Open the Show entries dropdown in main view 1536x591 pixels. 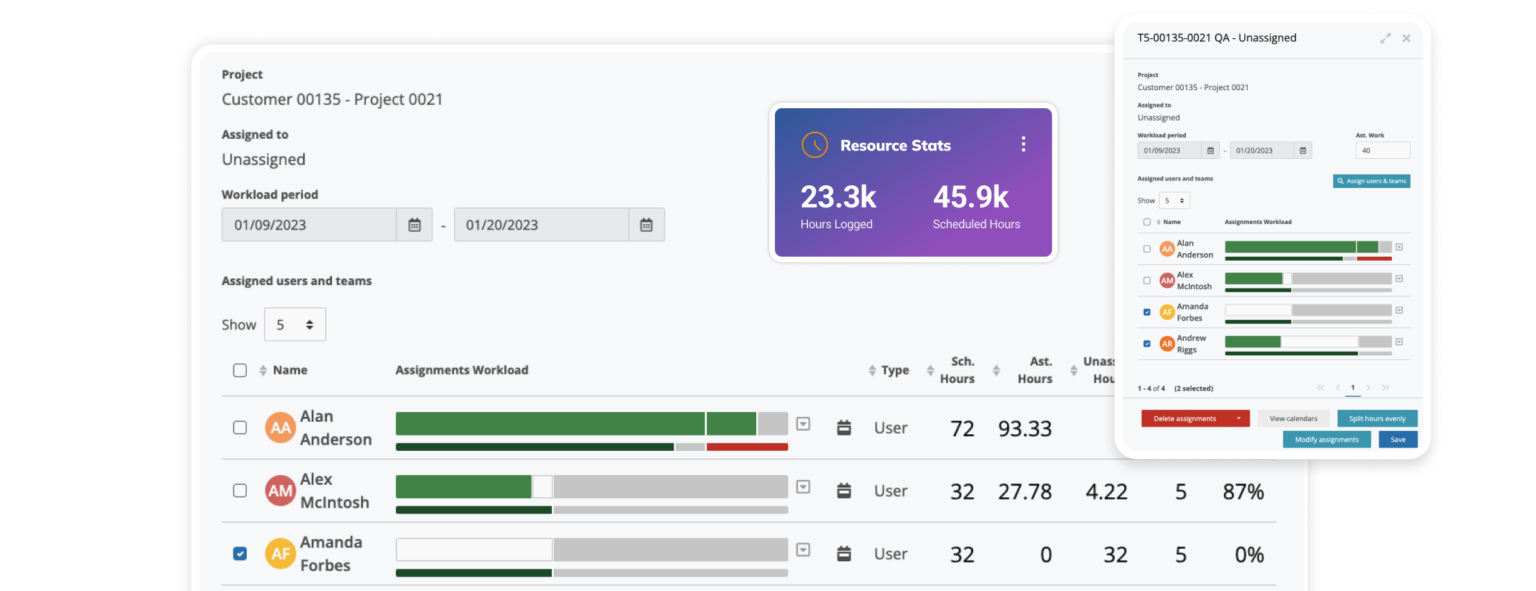(x=295, y=324)
